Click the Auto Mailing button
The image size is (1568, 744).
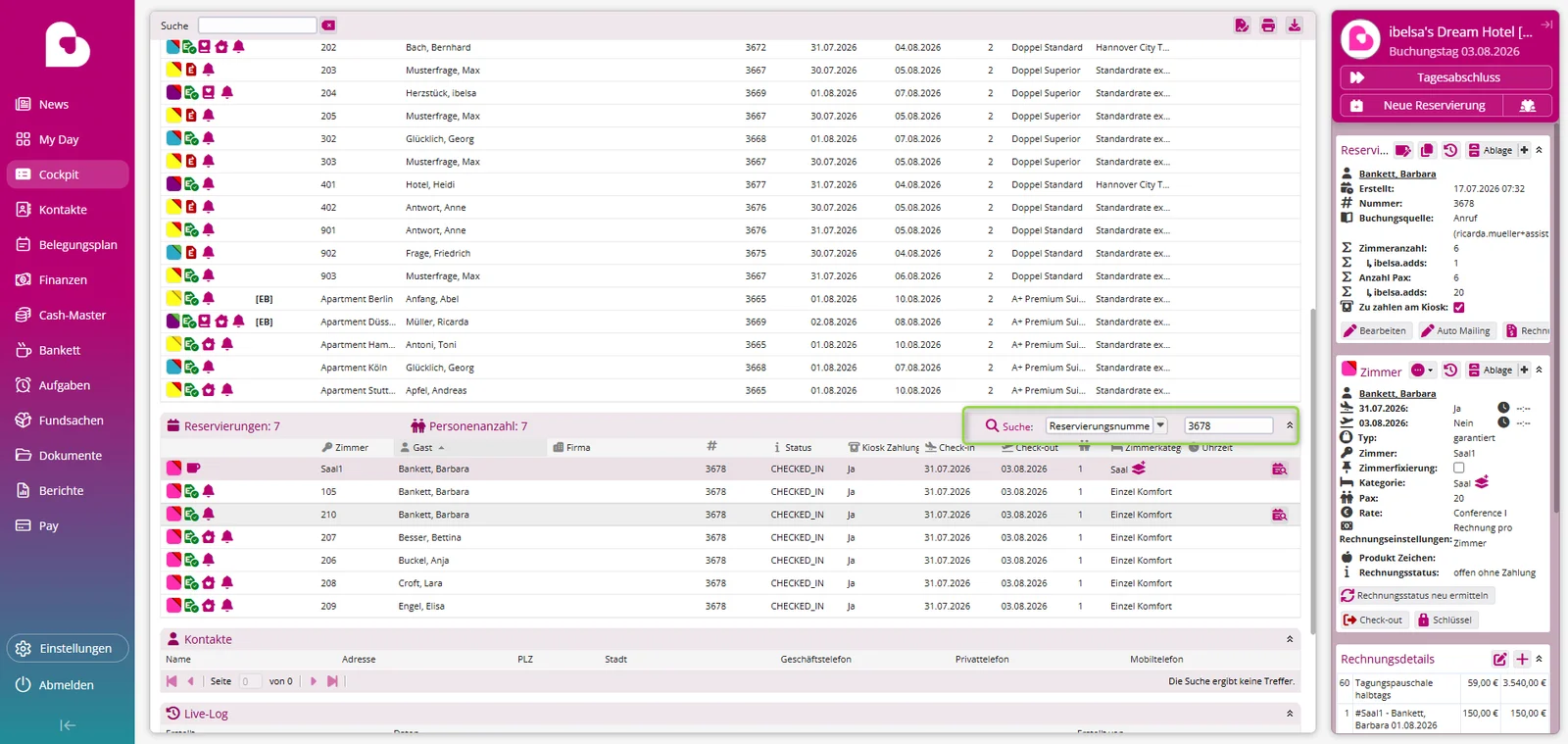[x=1455, y=330]
